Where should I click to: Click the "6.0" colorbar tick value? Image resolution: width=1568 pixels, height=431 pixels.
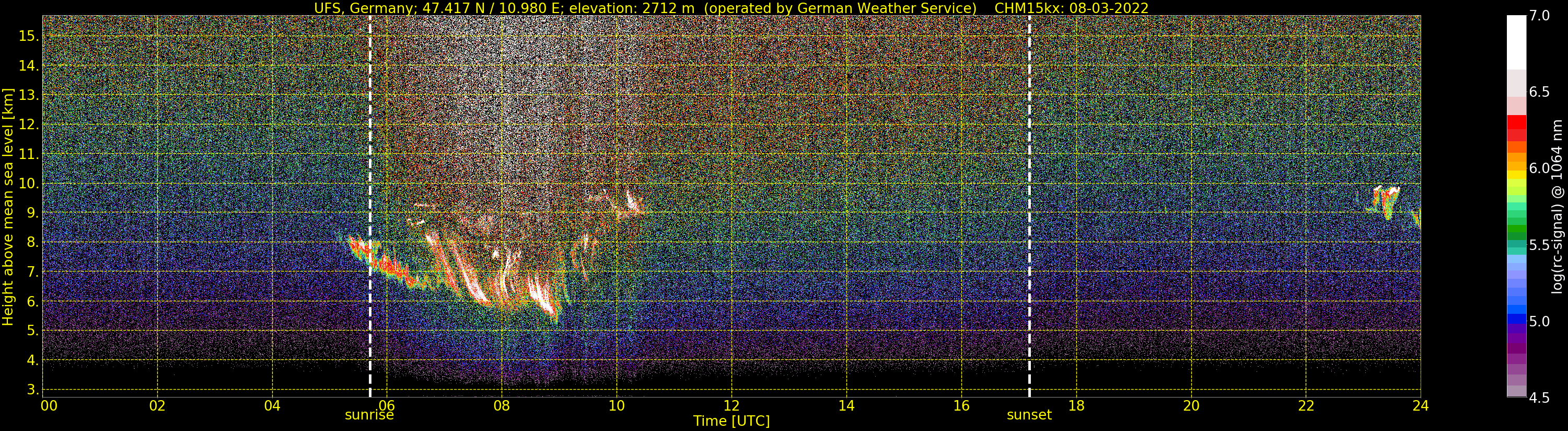(1539, 168)
